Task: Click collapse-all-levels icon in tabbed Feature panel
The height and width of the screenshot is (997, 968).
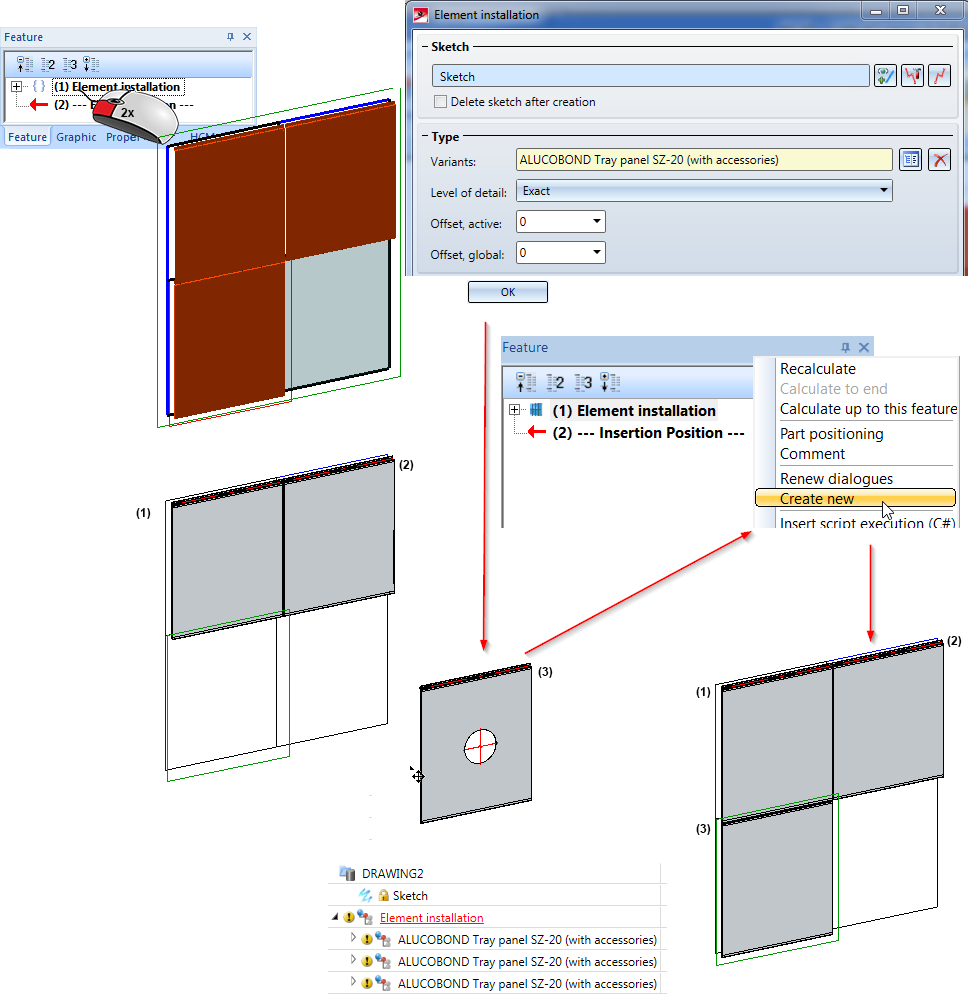Action: pos(25,64)
